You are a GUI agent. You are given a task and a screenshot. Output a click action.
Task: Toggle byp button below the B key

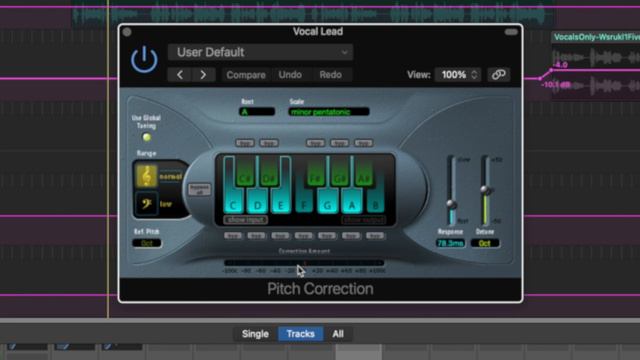[375, 236]
